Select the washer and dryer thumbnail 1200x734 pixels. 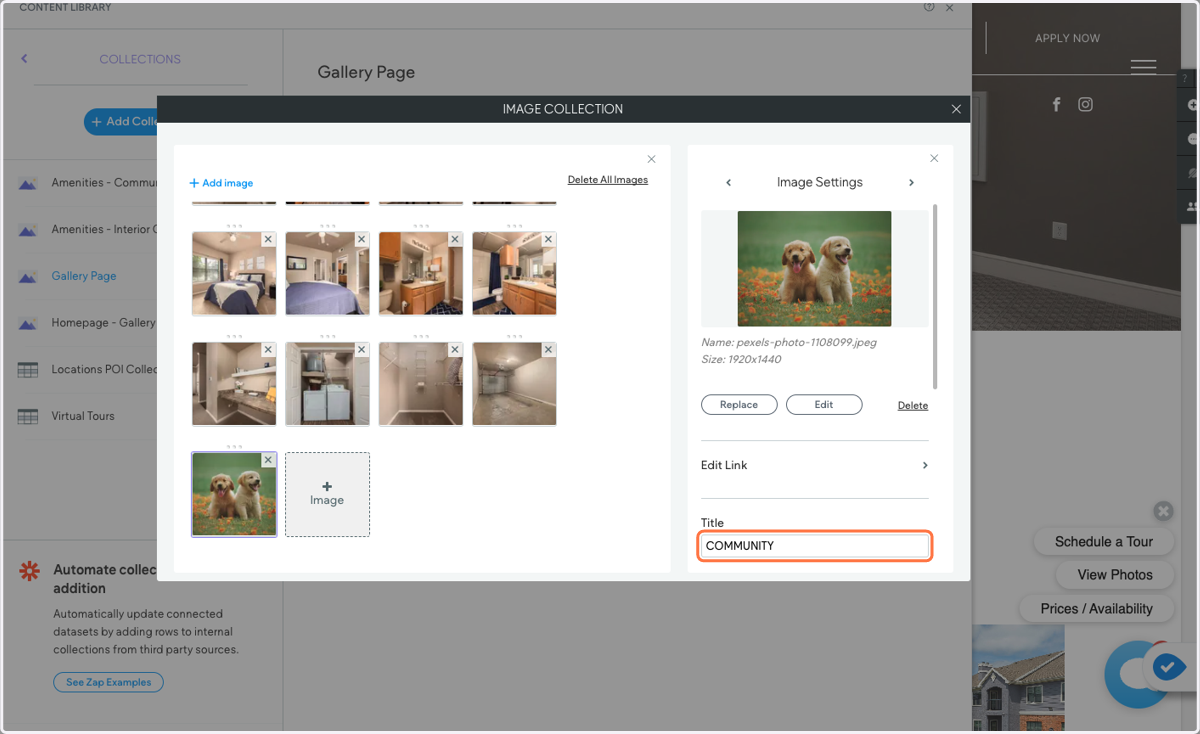click(x=327, y=384)
